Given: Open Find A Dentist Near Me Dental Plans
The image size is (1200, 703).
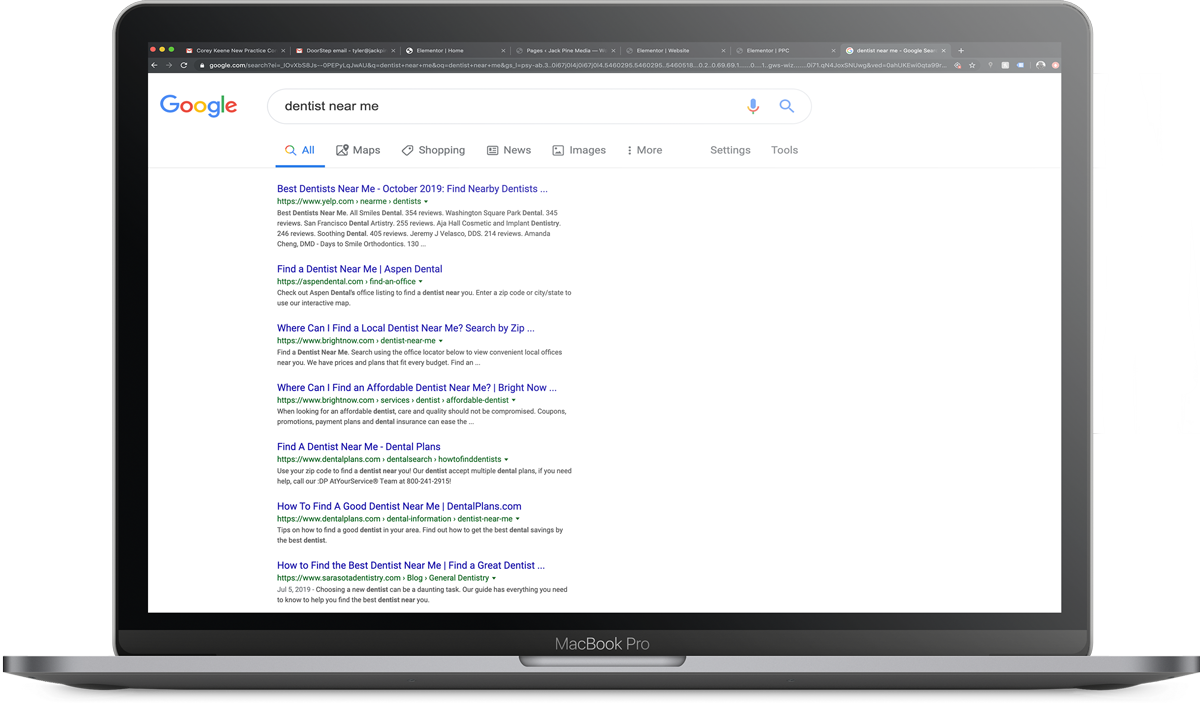Looking at the screenshot, I should 358,447.
